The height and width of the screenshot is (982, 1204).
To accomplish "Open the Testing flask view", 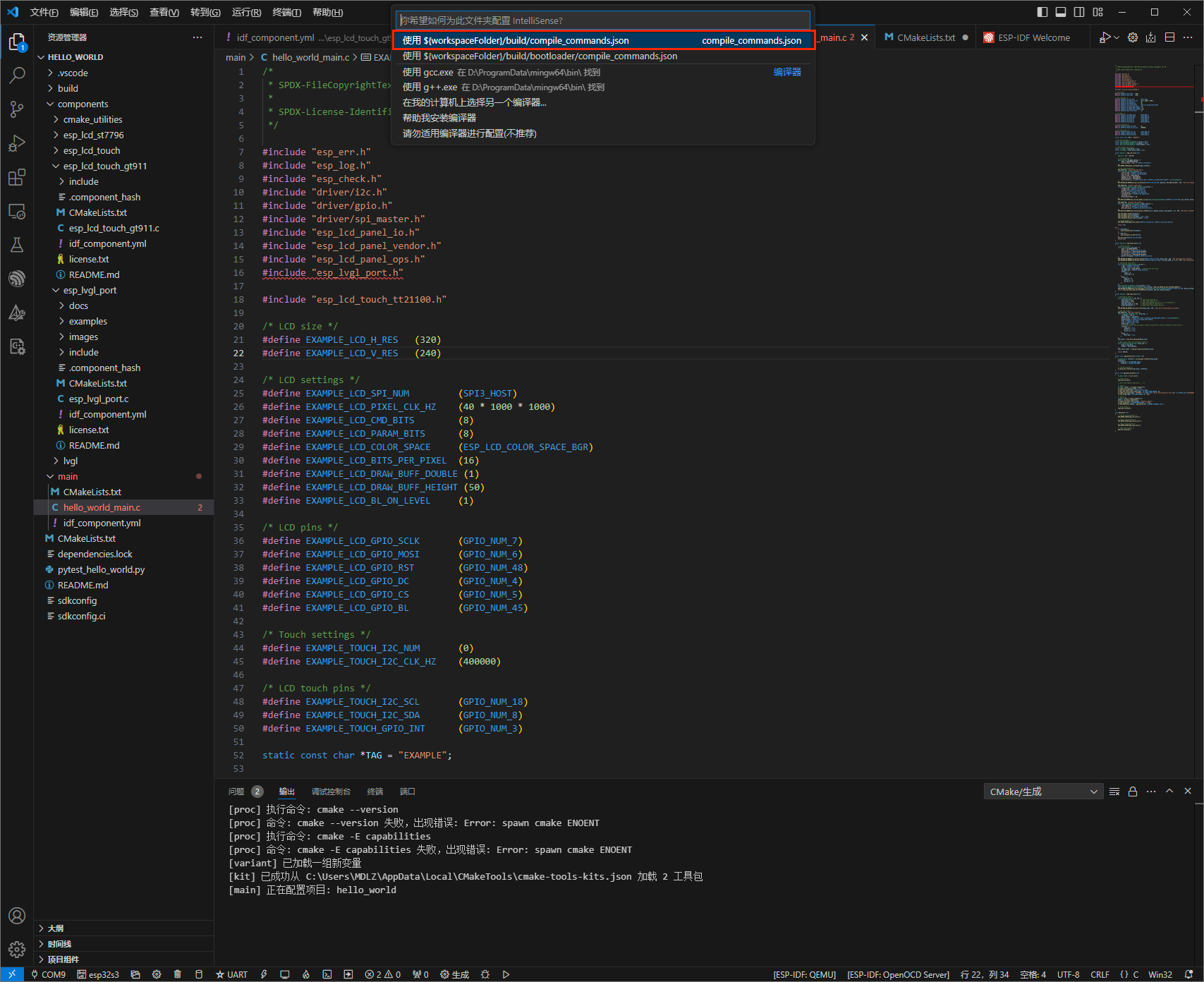I will click(x=17, y=245).
